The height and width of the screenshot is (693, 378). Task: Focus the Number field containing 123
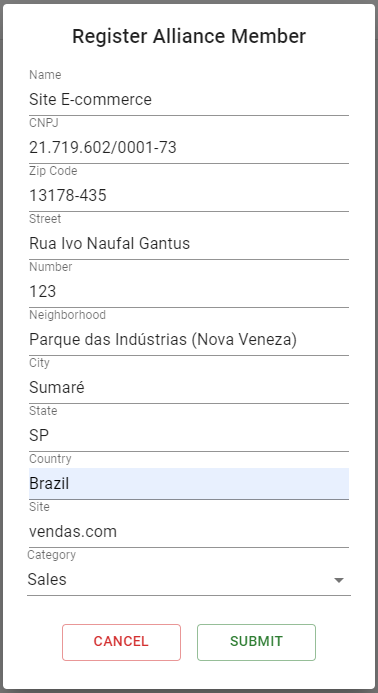[189, 292]
